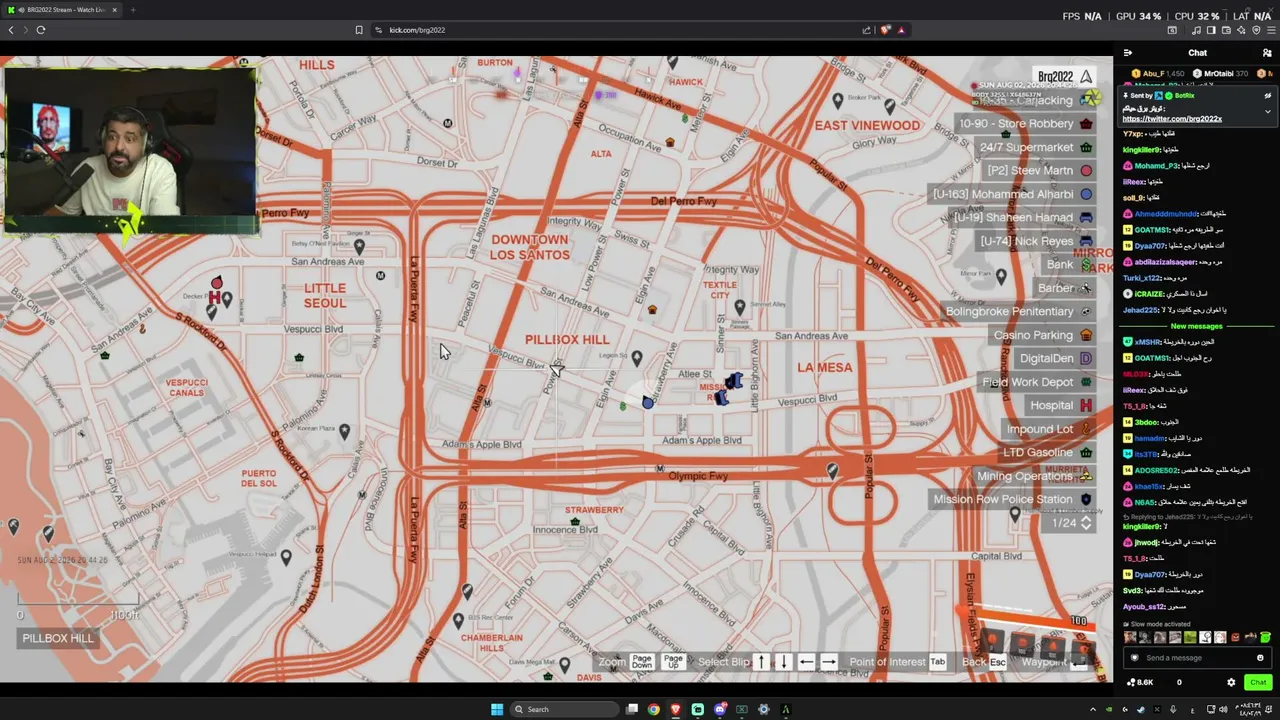Open the Chat header tab

[1197, 53]
